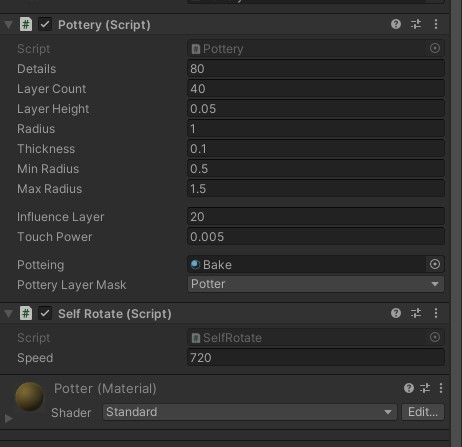Viewport: 462px width, 447px height.
Task: Click the Pottery (Script) header title
Action: click(104, 25)
